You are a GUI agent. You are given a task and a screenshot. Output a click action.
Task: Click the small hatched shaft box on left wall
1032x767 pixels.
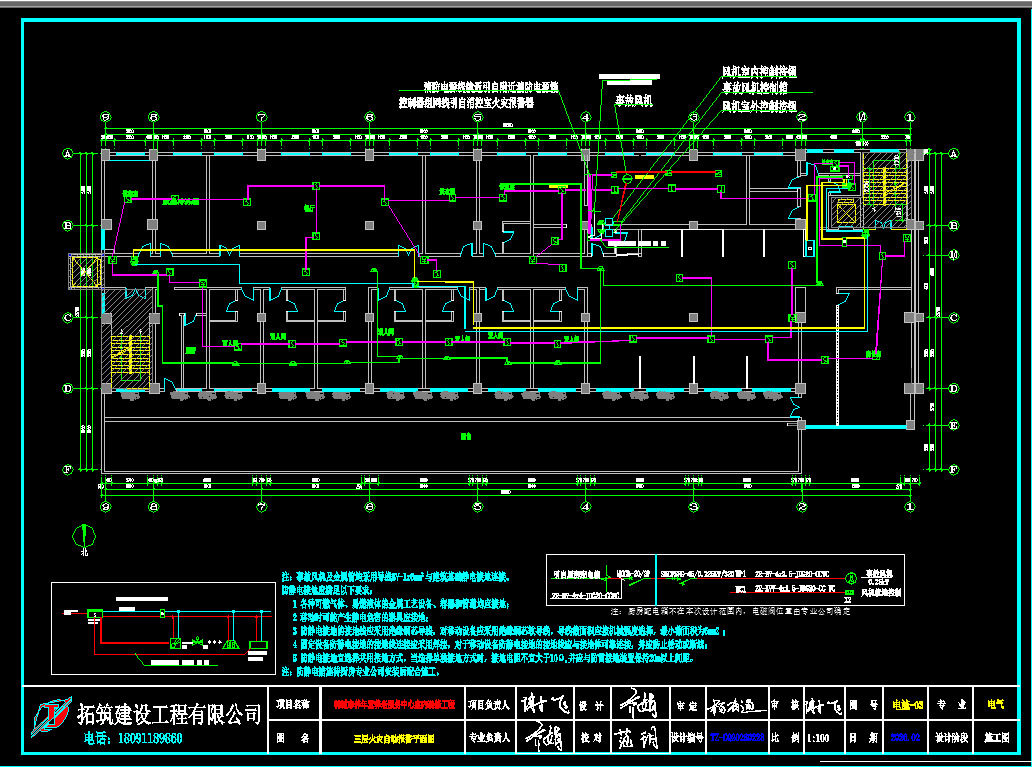tap(86, 271)
